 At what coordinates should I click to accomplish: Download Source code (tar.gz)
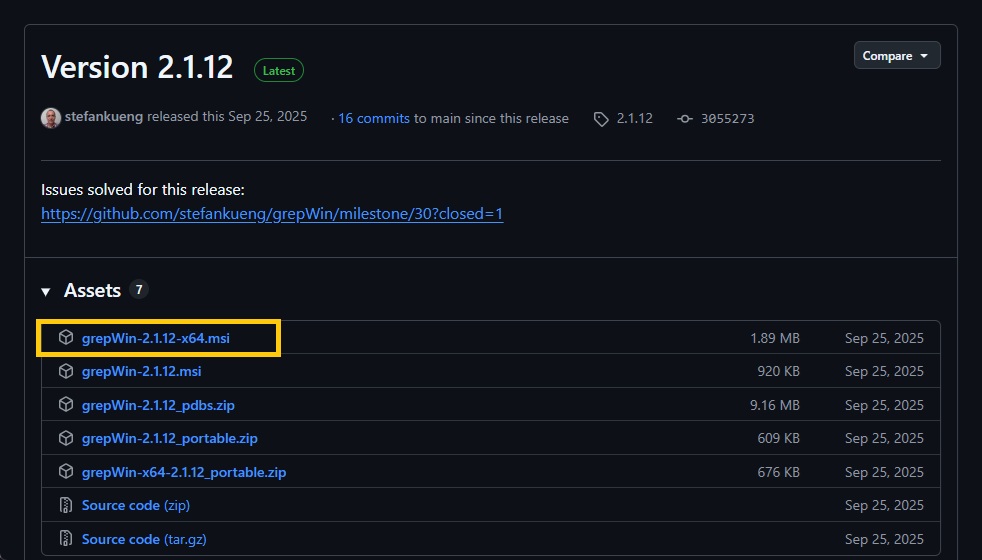click(143, 539)
